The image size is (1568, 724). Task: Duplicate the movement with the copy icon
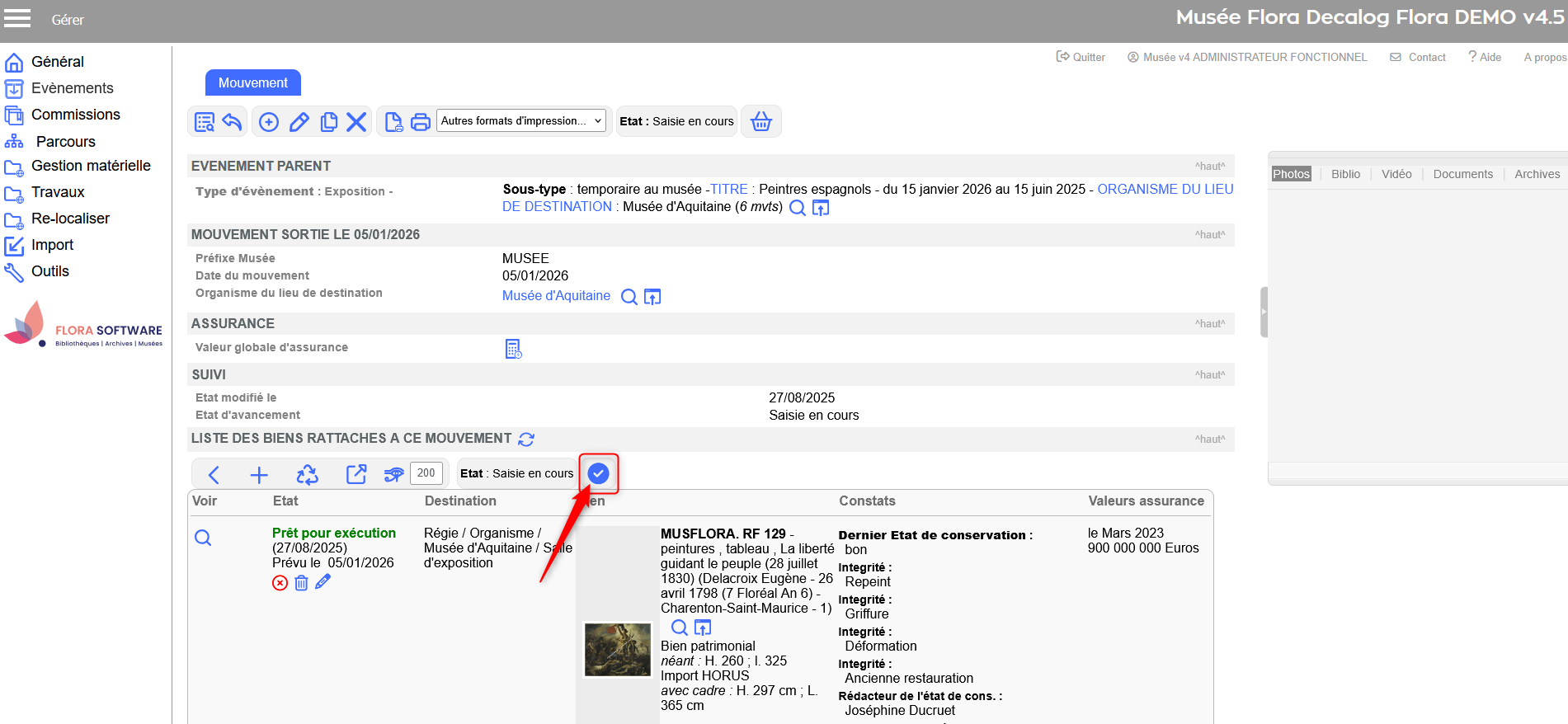click(328, 122)
